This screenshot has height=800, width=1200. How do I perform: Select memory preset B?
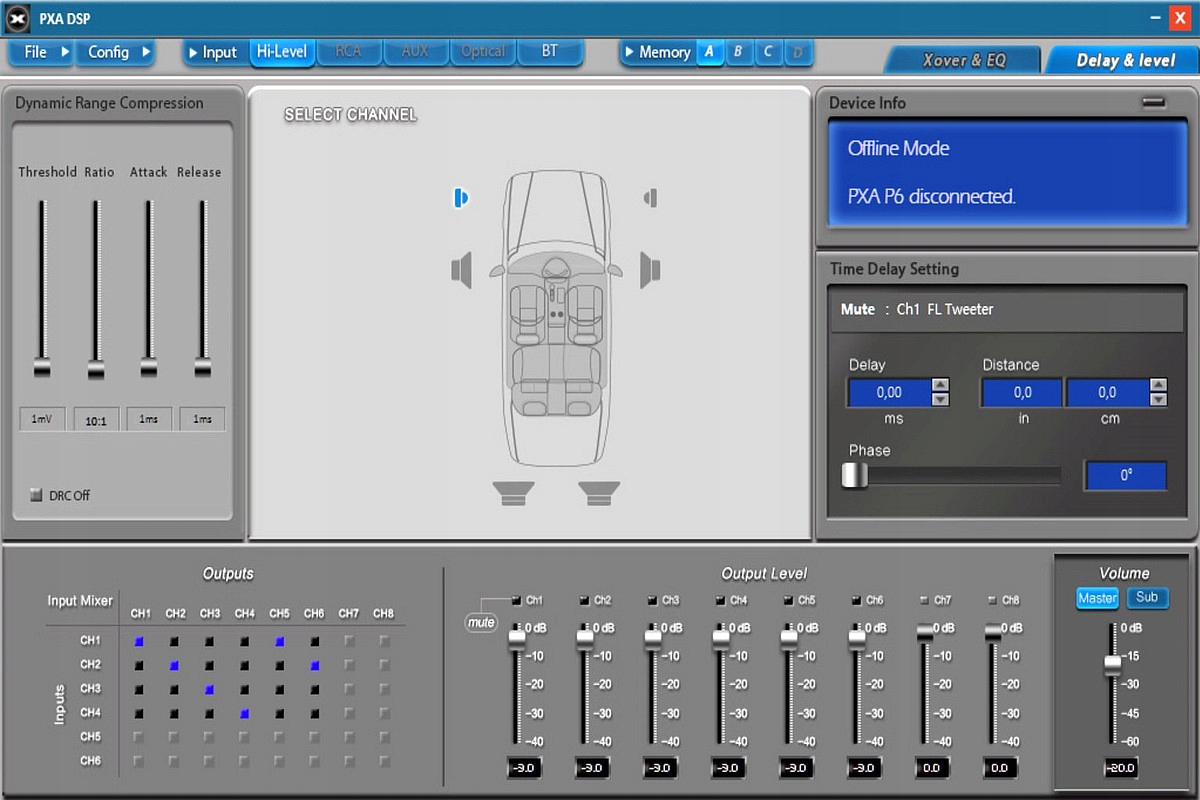click(x=739, y=52)
